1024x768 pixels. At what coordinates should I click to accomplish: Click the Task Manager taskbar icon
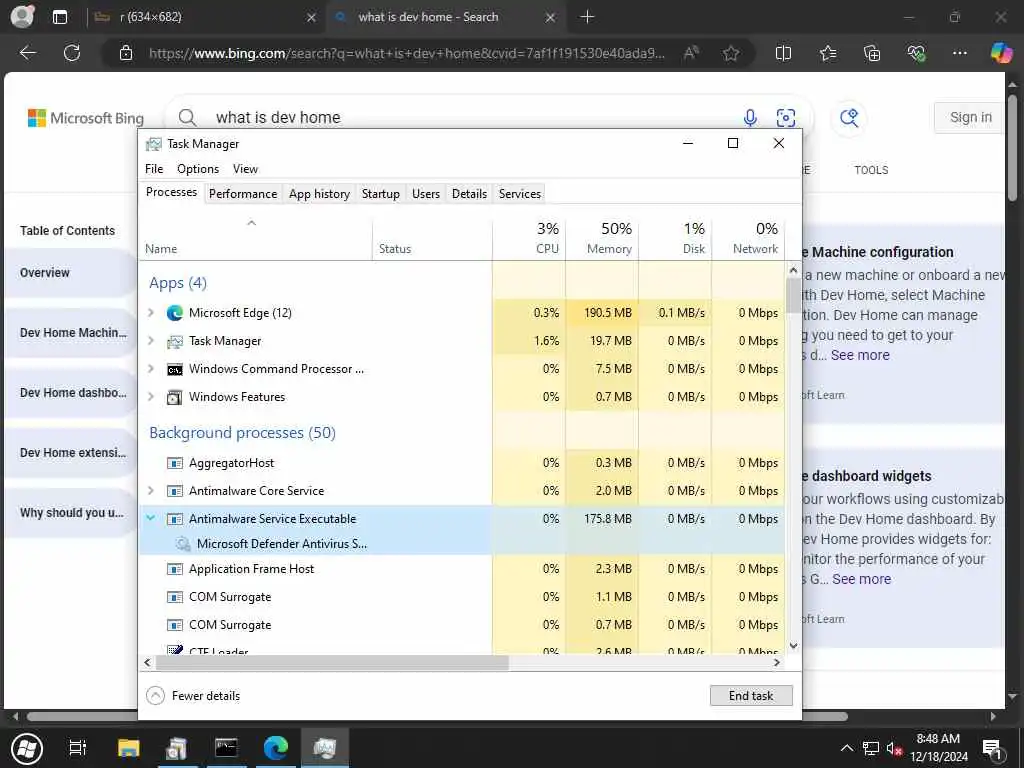325,748
